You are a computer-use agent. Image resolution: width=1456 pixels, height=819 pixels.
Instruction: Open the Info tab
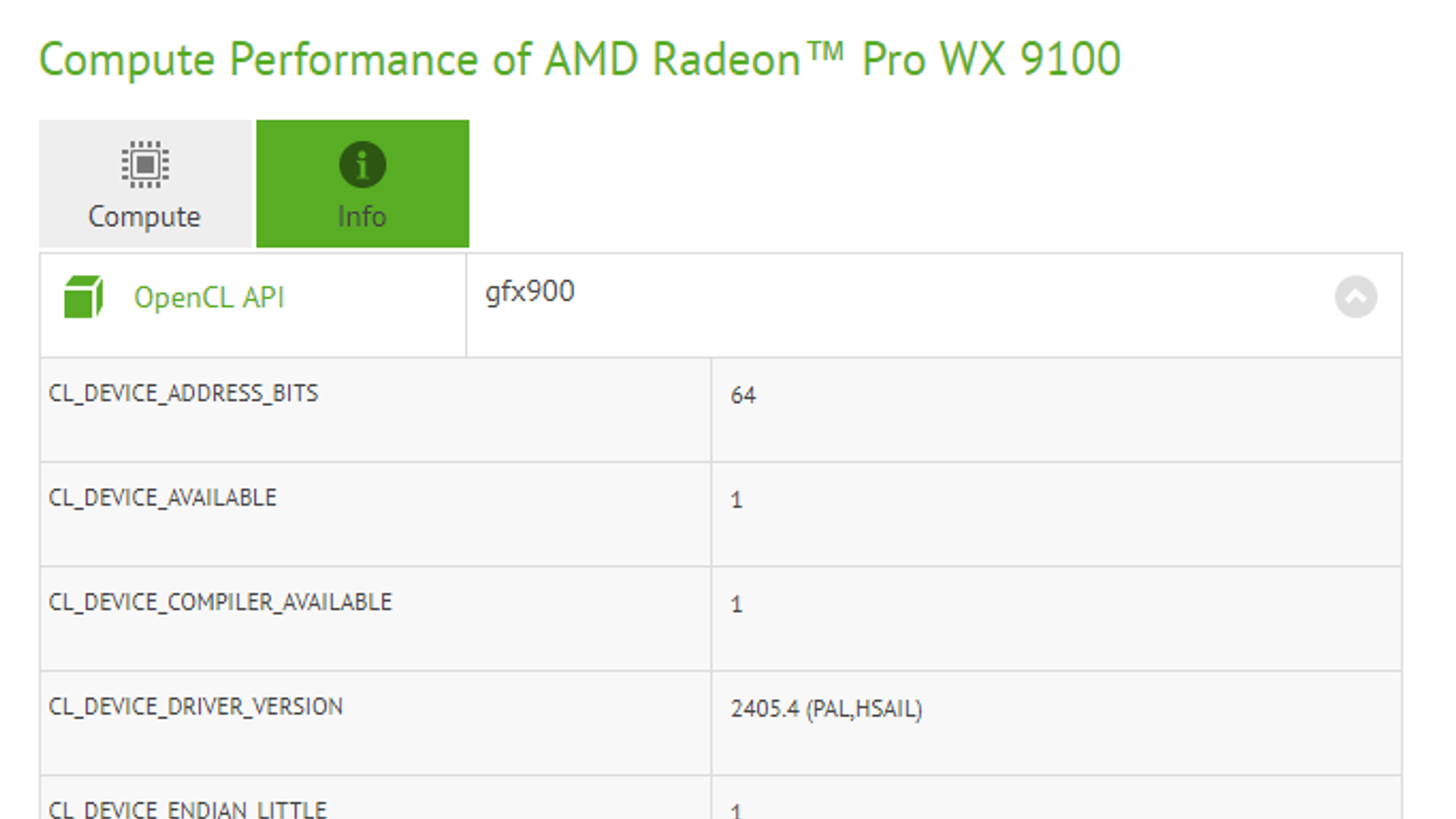click(x=362, y=184)
